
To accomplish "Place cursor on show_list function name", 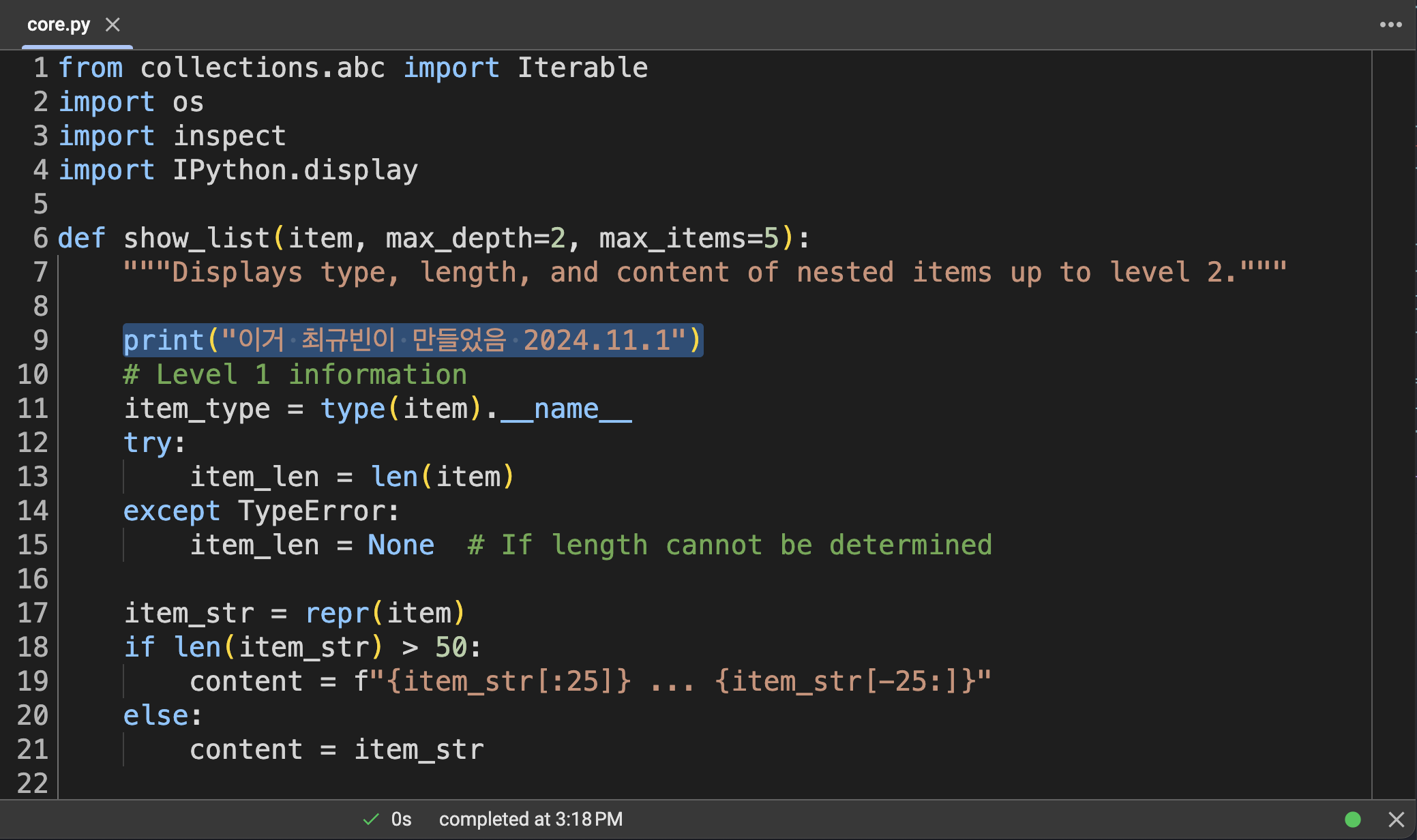I will coord(196,238).
